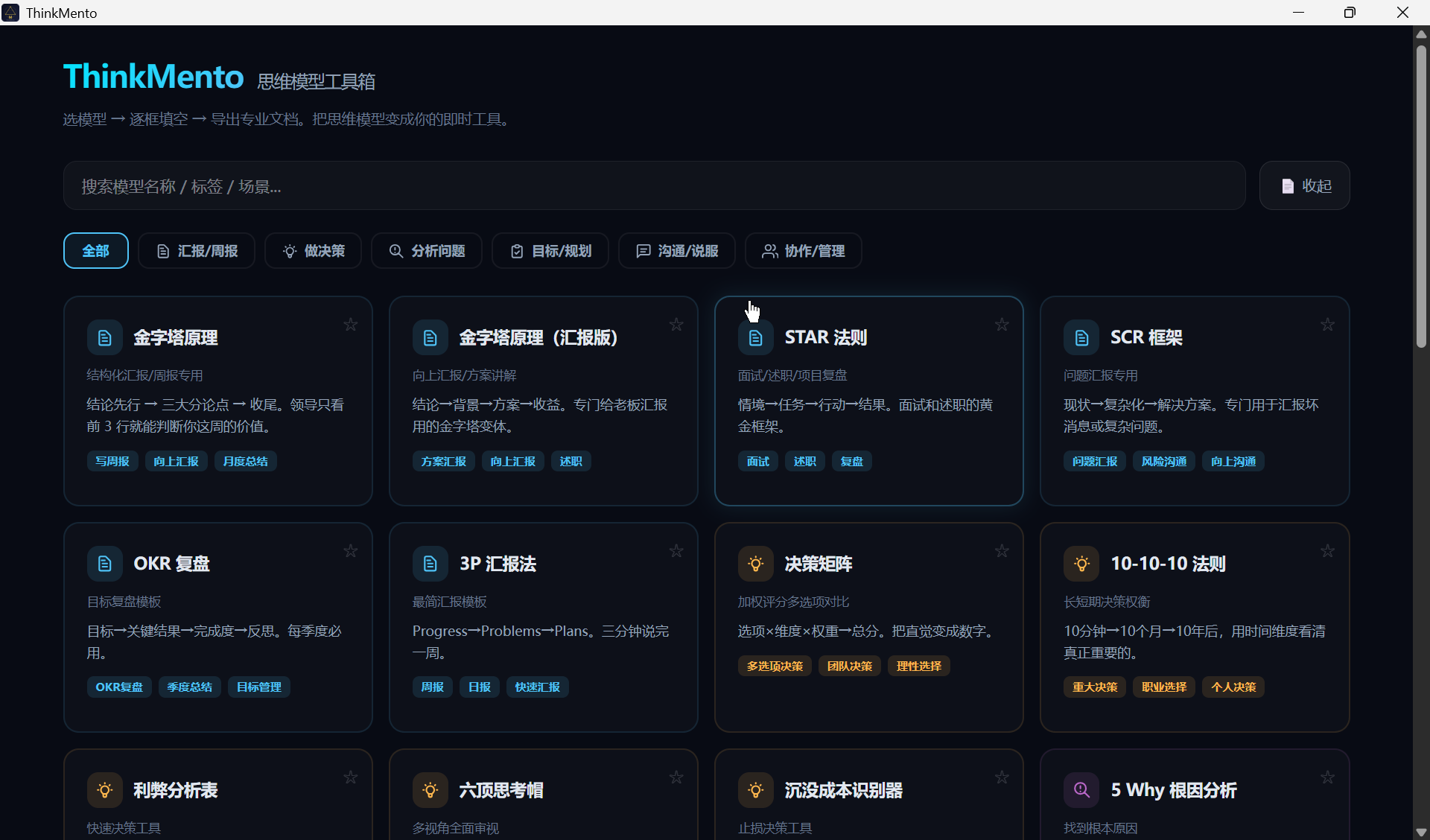Screen dimensions: 1430x840
Task: Click the ThinkMento app icon in title bar
Action: (x=10, y=13)
